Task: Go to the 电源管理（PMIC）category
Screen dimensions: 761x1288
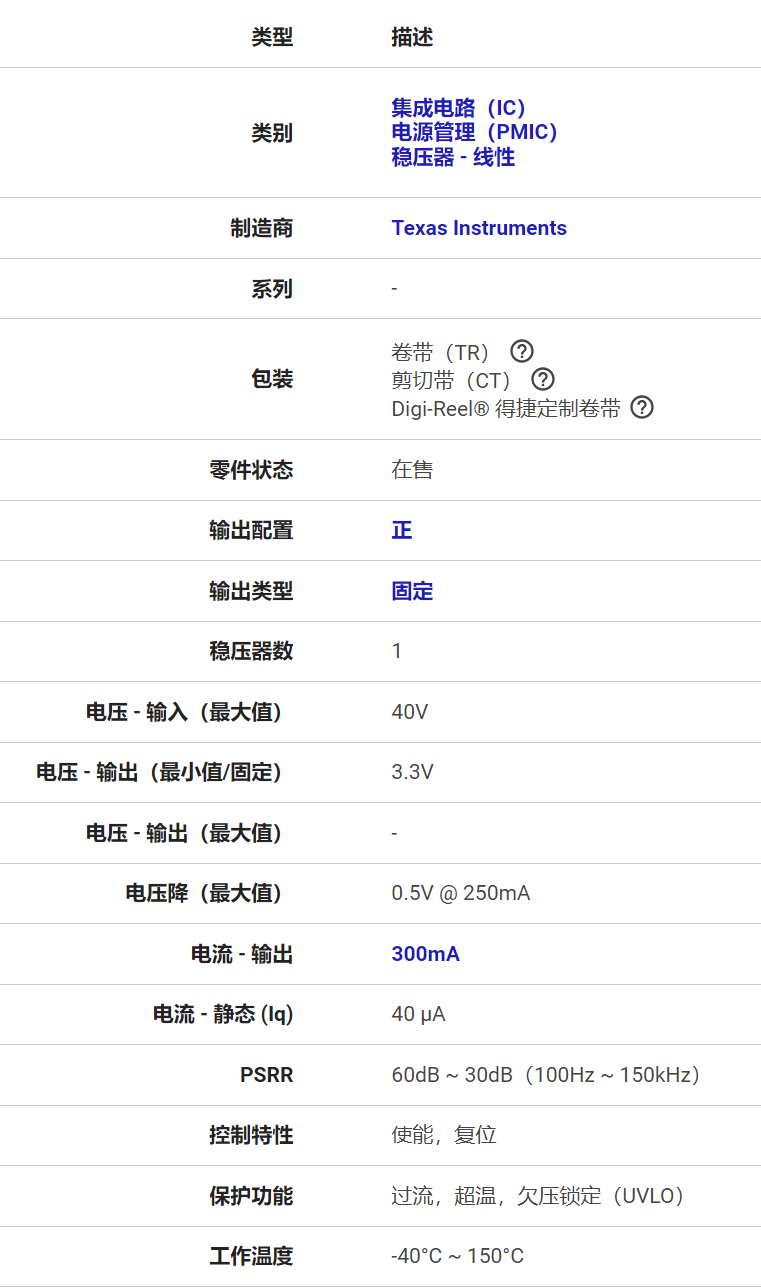Action: [x=474, y=132]
